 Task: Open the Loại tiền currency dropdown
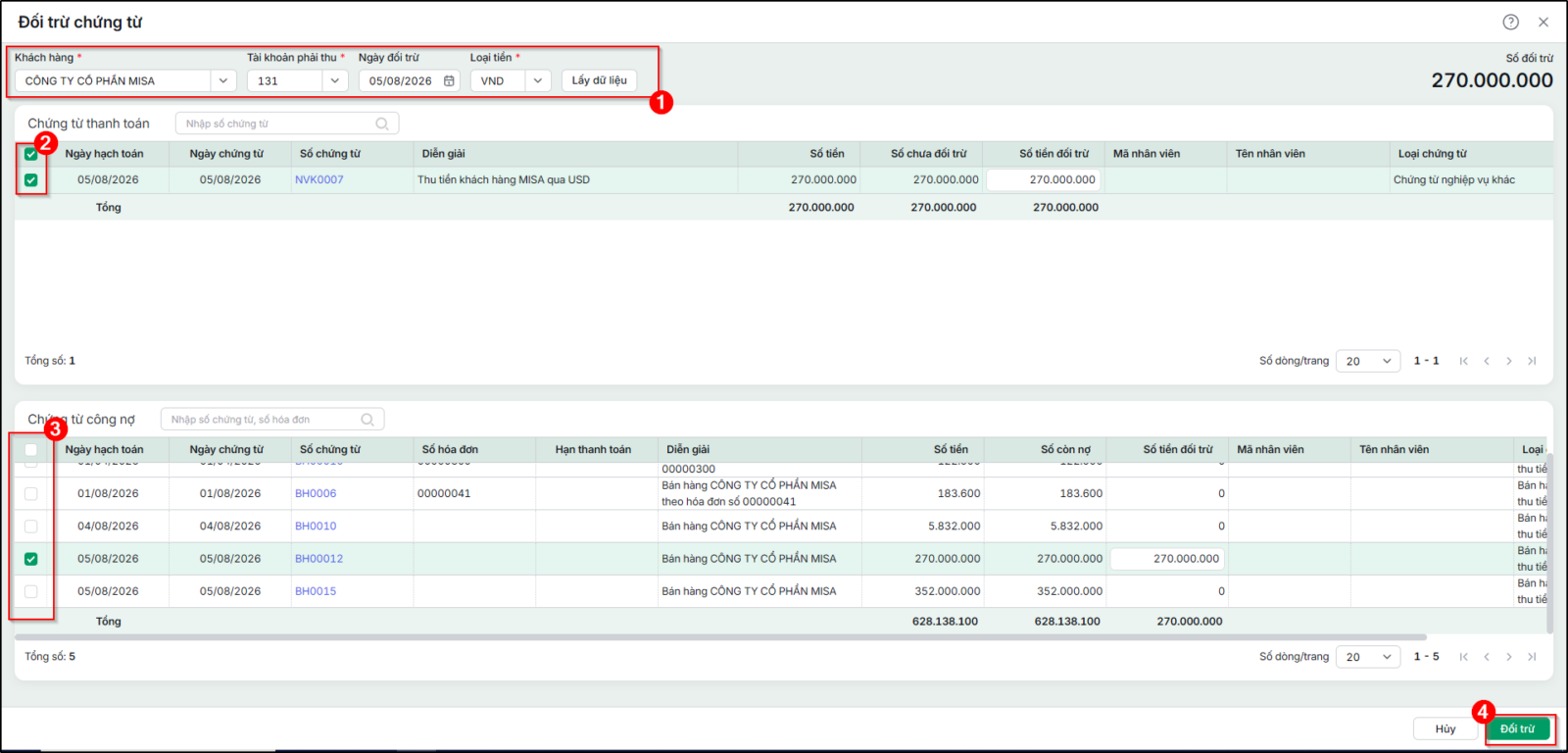[538, 80]
